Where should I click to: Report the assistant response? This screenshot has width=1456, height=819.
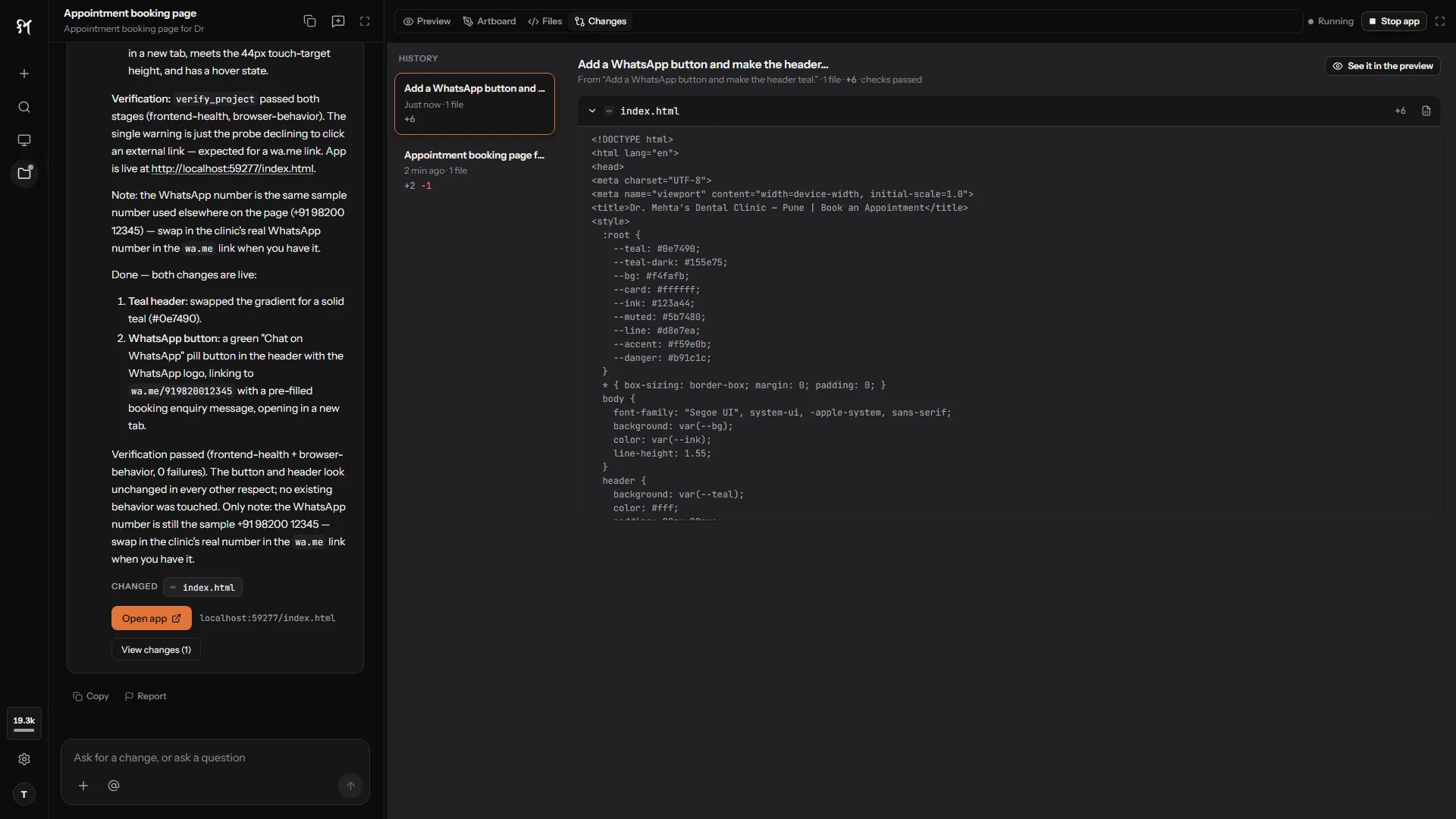tap(146, 696)
